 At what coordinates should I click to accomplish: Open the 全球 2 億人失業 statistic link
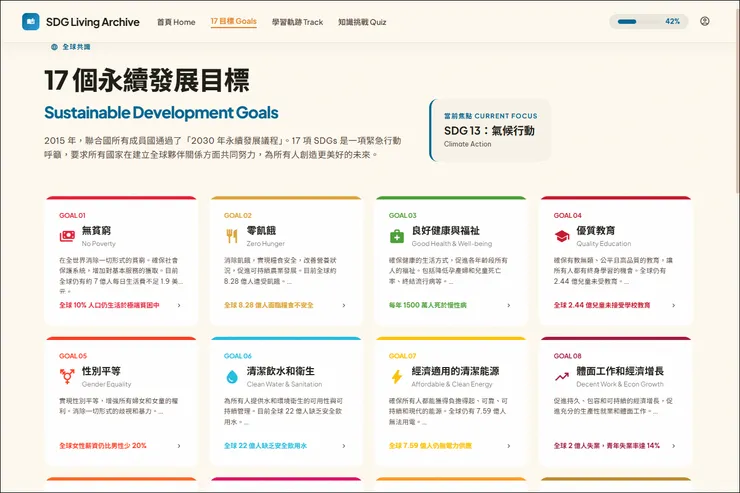click(606, 446)
